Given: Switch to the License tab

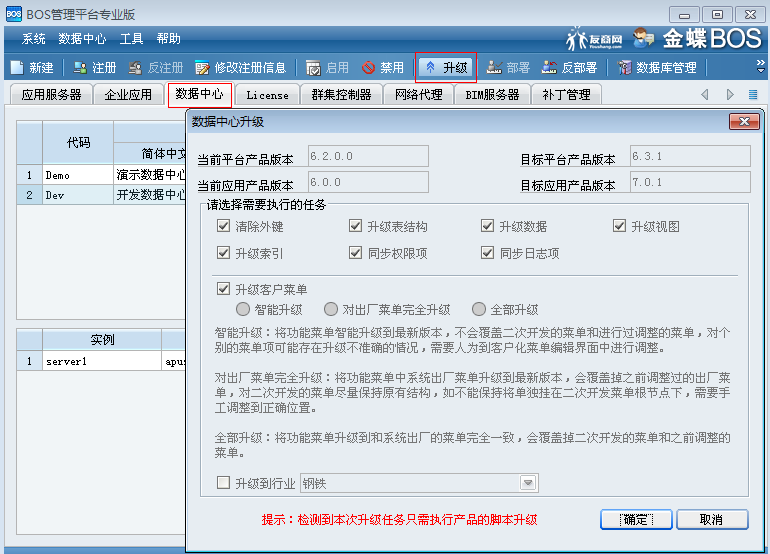Looking at the screenshot, I should (x=268, y=95).
